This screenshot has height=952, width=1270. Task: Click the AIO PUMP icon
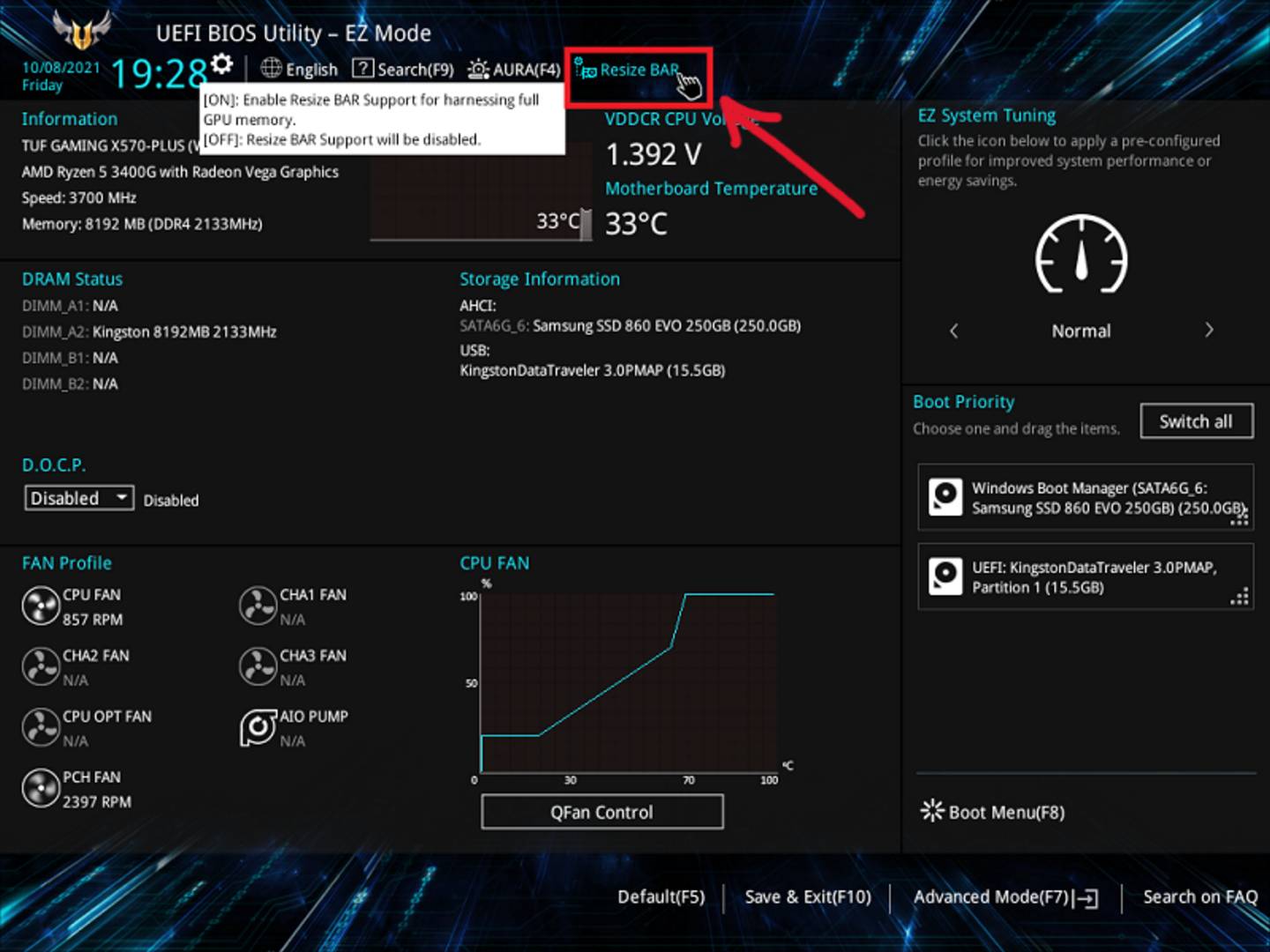pos(258,728)
